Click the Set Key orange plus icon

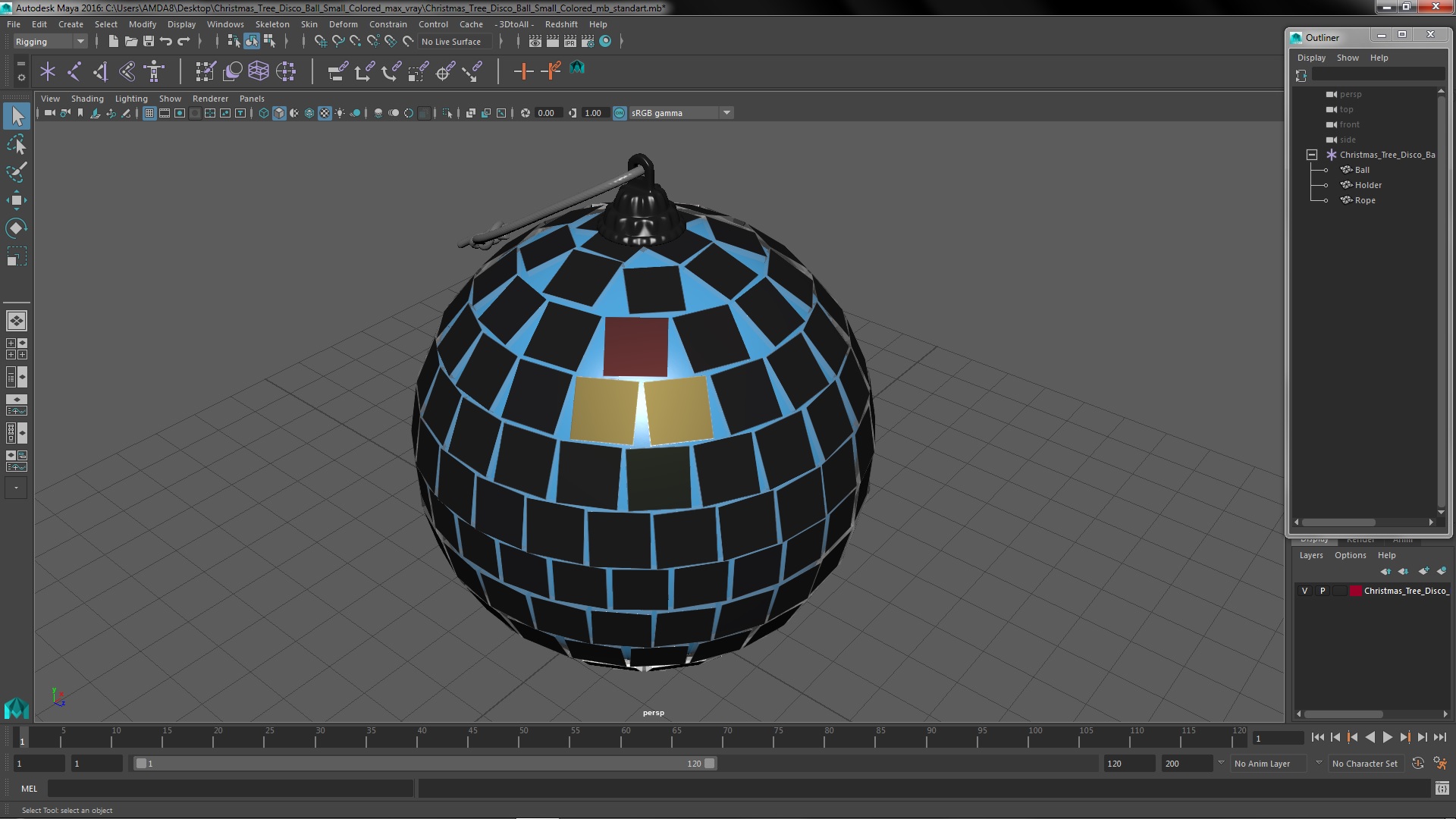click(x=523, y=71)
